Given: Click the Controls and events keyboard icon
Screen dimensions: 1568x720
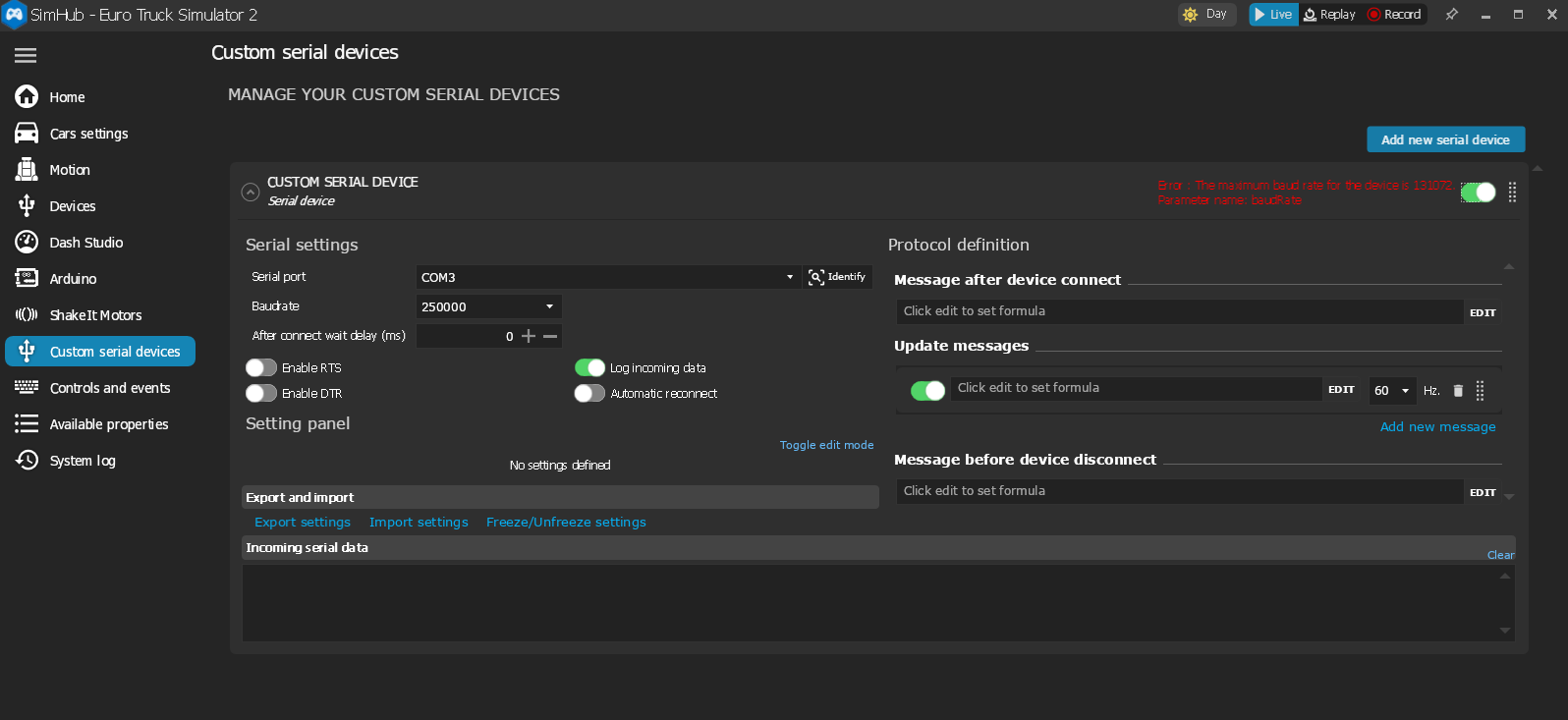Looking at the screenshot, I should 27,387.
